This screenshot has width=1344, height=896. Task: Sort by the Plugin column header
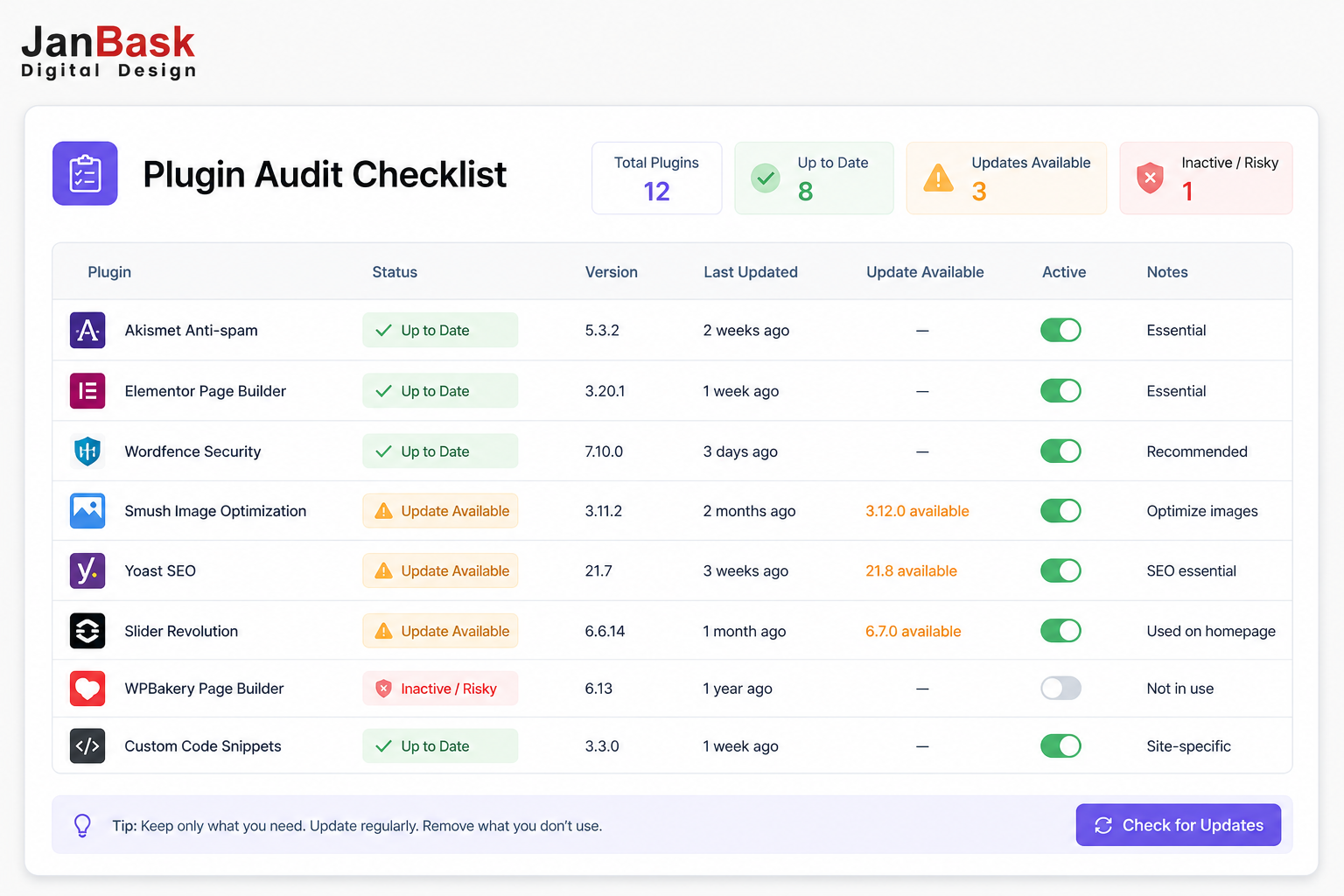(x=109, y=272)
